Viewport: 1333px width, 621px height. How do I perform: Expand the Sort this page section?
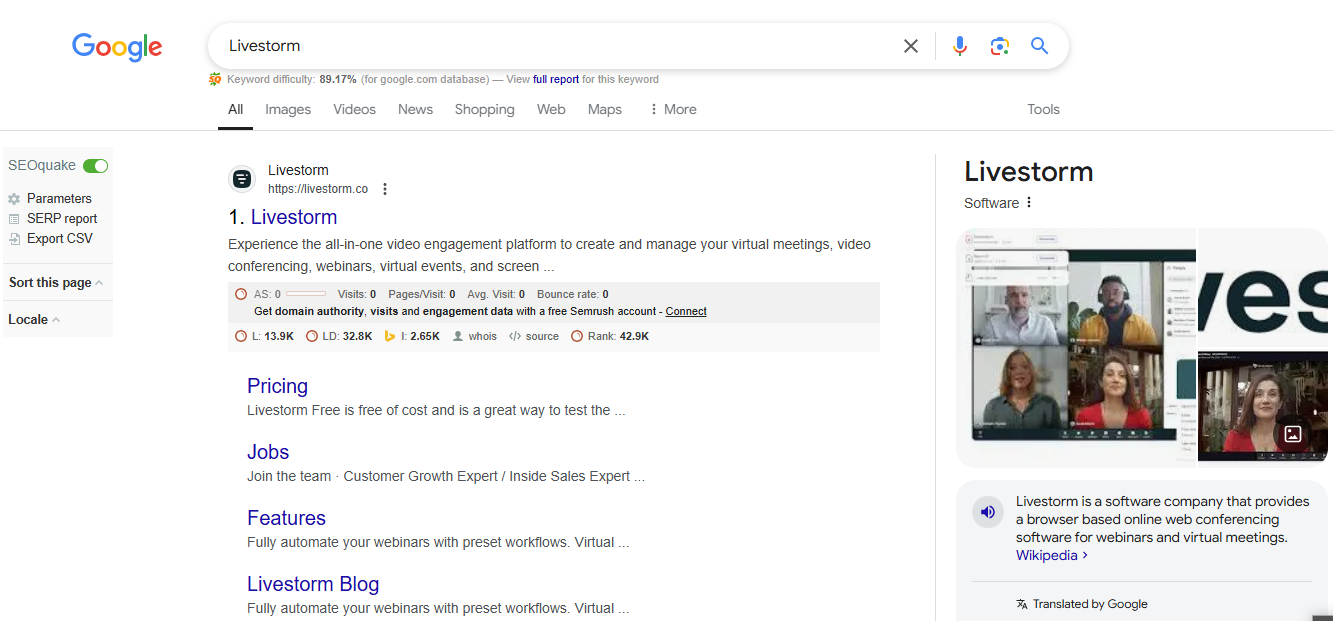point(56,283)
